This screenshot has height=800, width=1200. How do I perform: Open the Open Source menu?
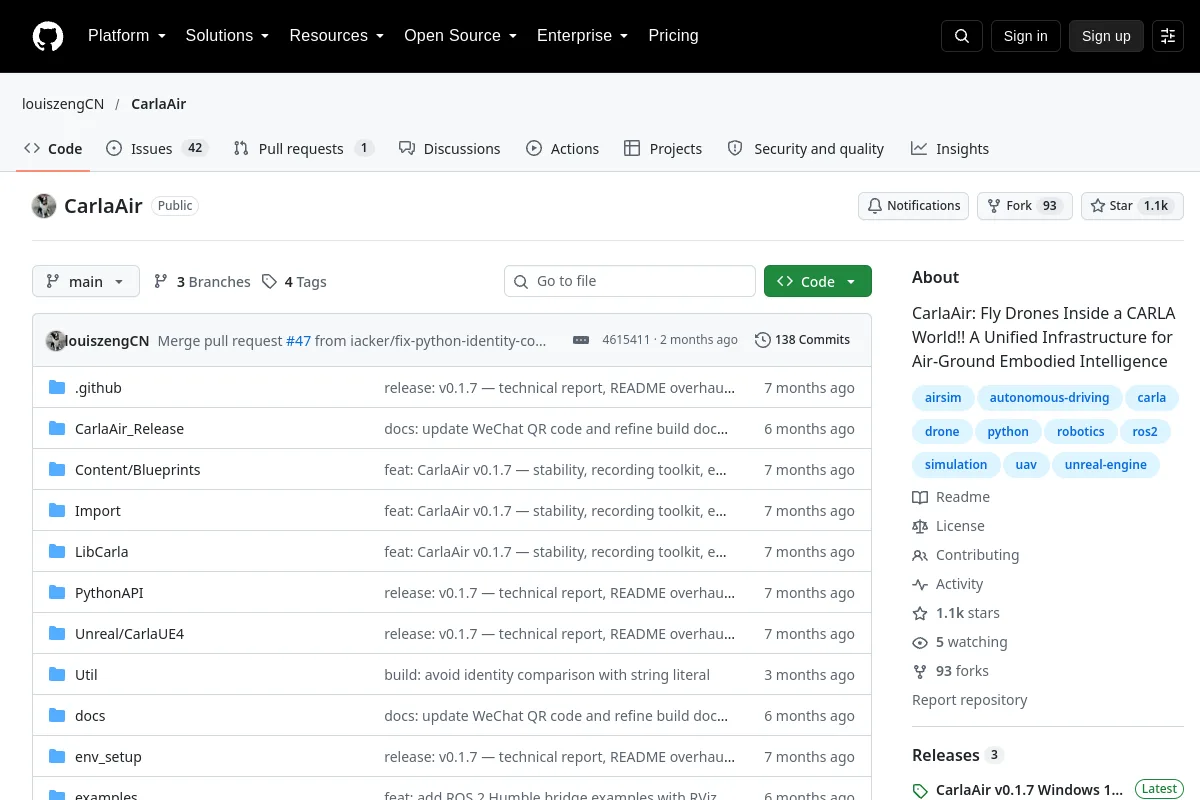click(460, 36)
